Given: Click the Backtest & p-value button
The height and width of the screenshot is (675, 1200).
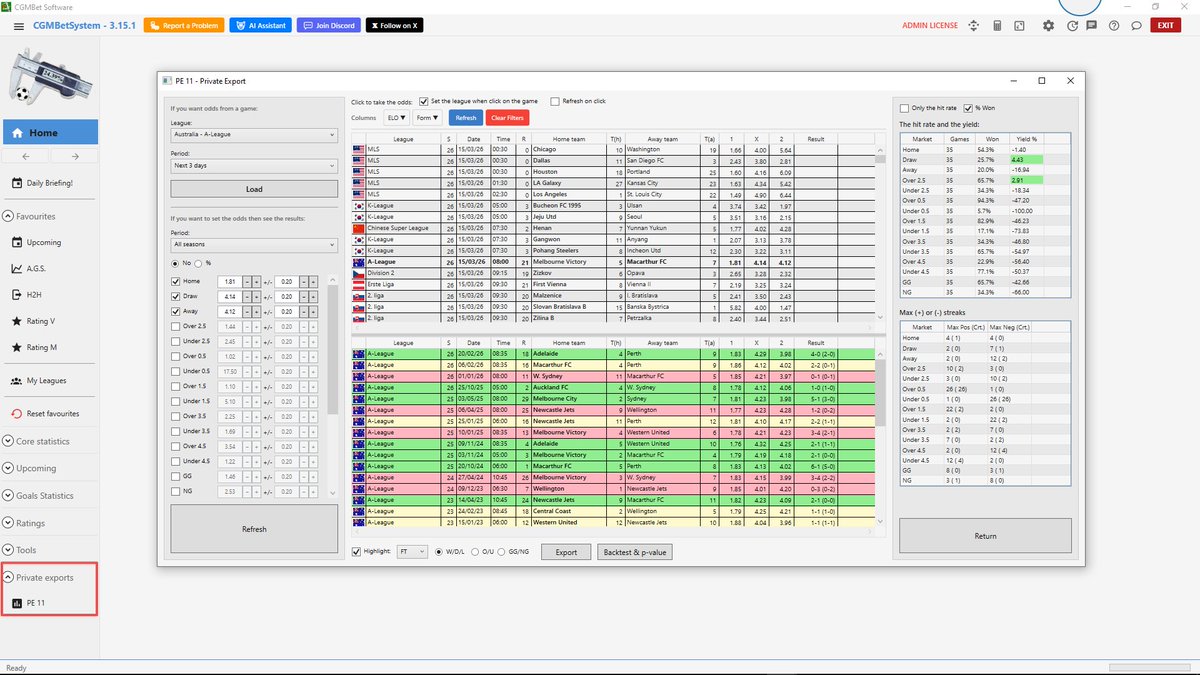Looking at the screenshot, I should (x=634, y=552).
